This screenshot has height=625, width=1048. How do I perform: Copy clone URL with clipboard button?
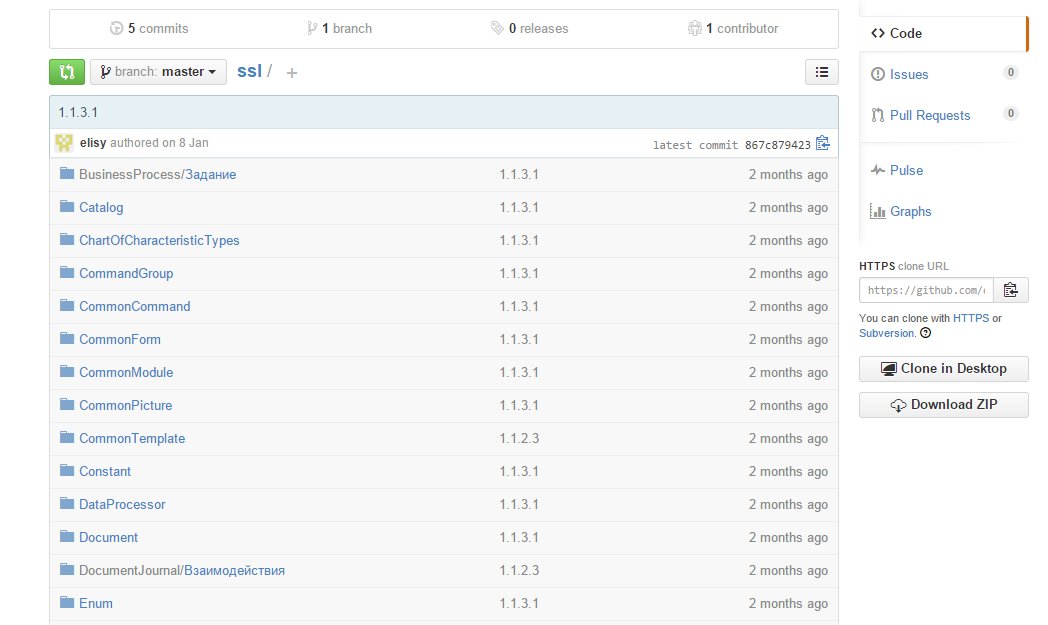(x=1011, y=290)
